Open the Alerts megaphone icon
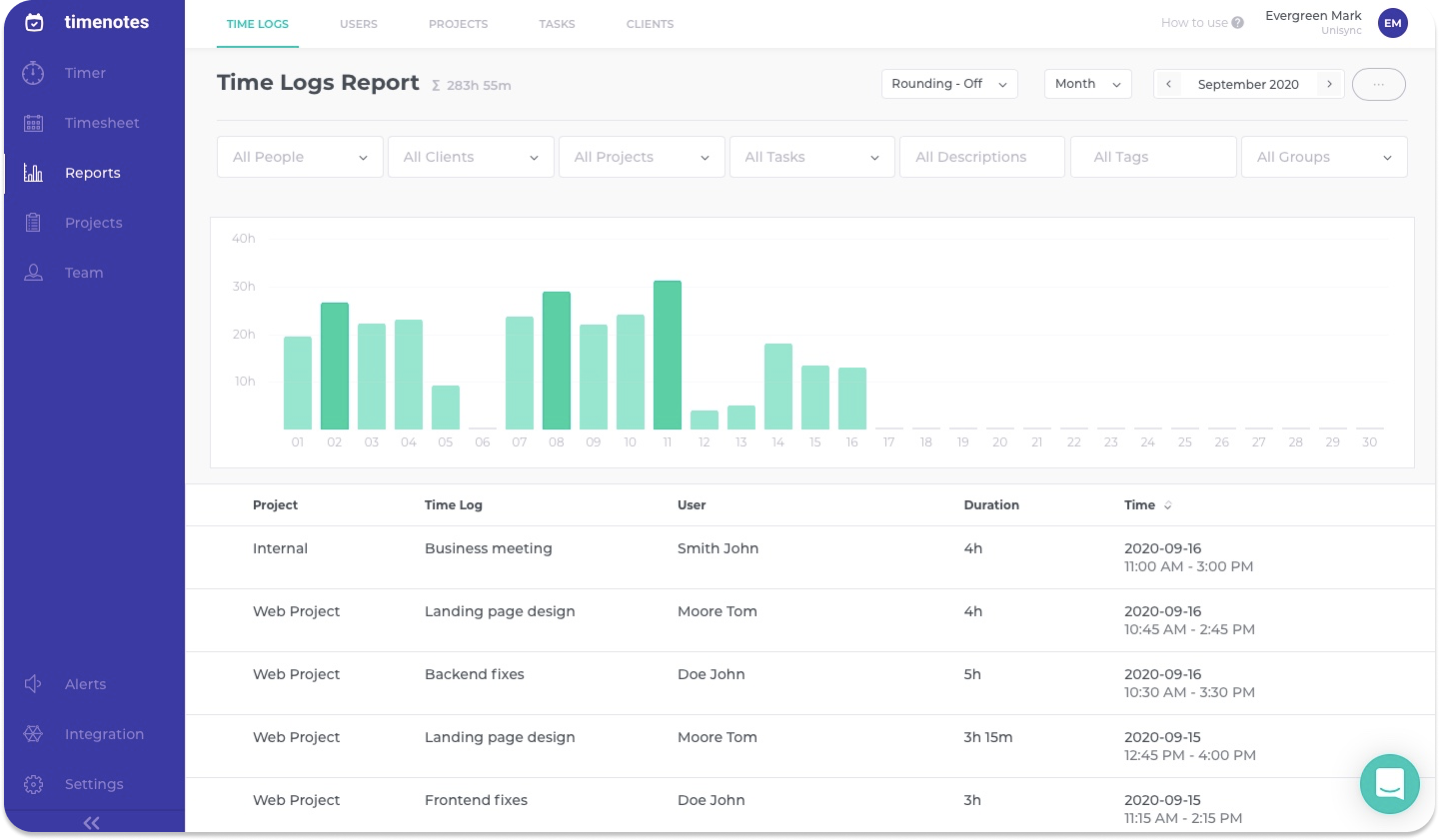1439x840 pixels. (33, 684)
